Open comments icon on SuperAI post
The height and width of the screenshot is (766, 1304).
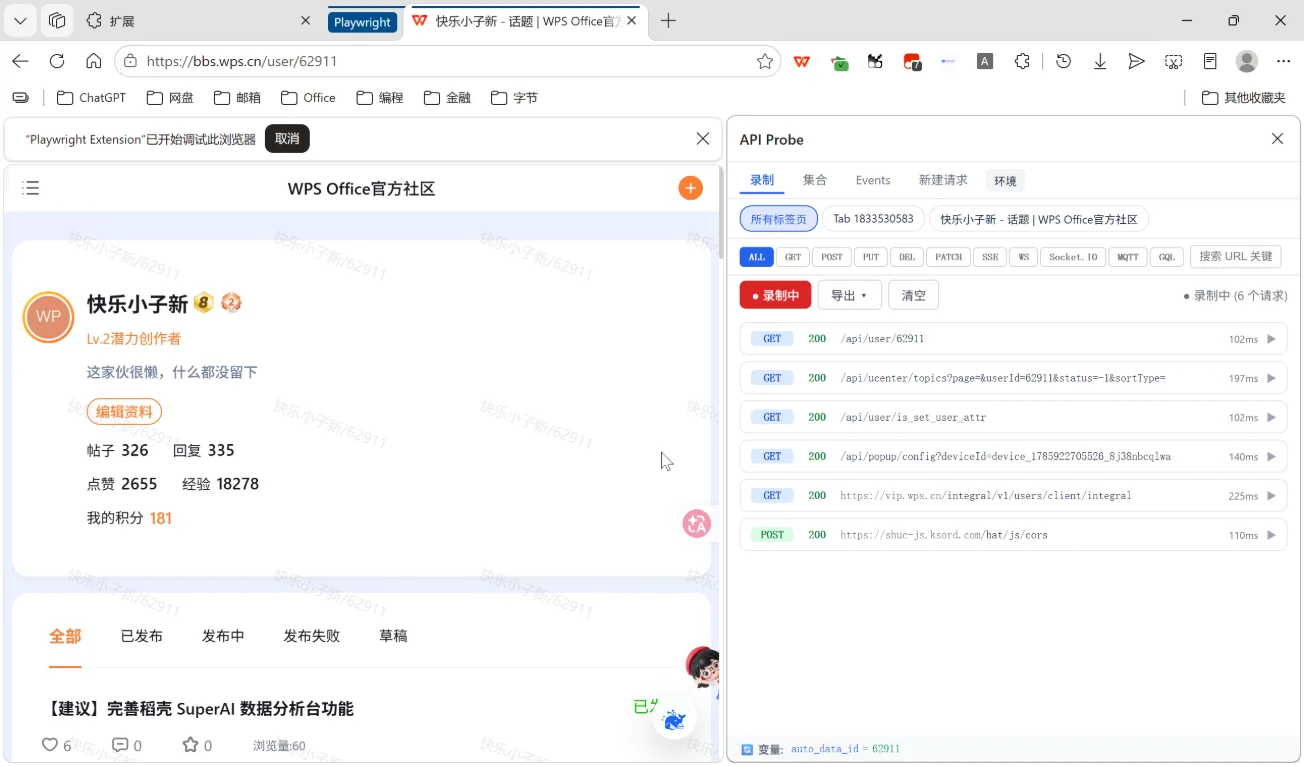120,745
